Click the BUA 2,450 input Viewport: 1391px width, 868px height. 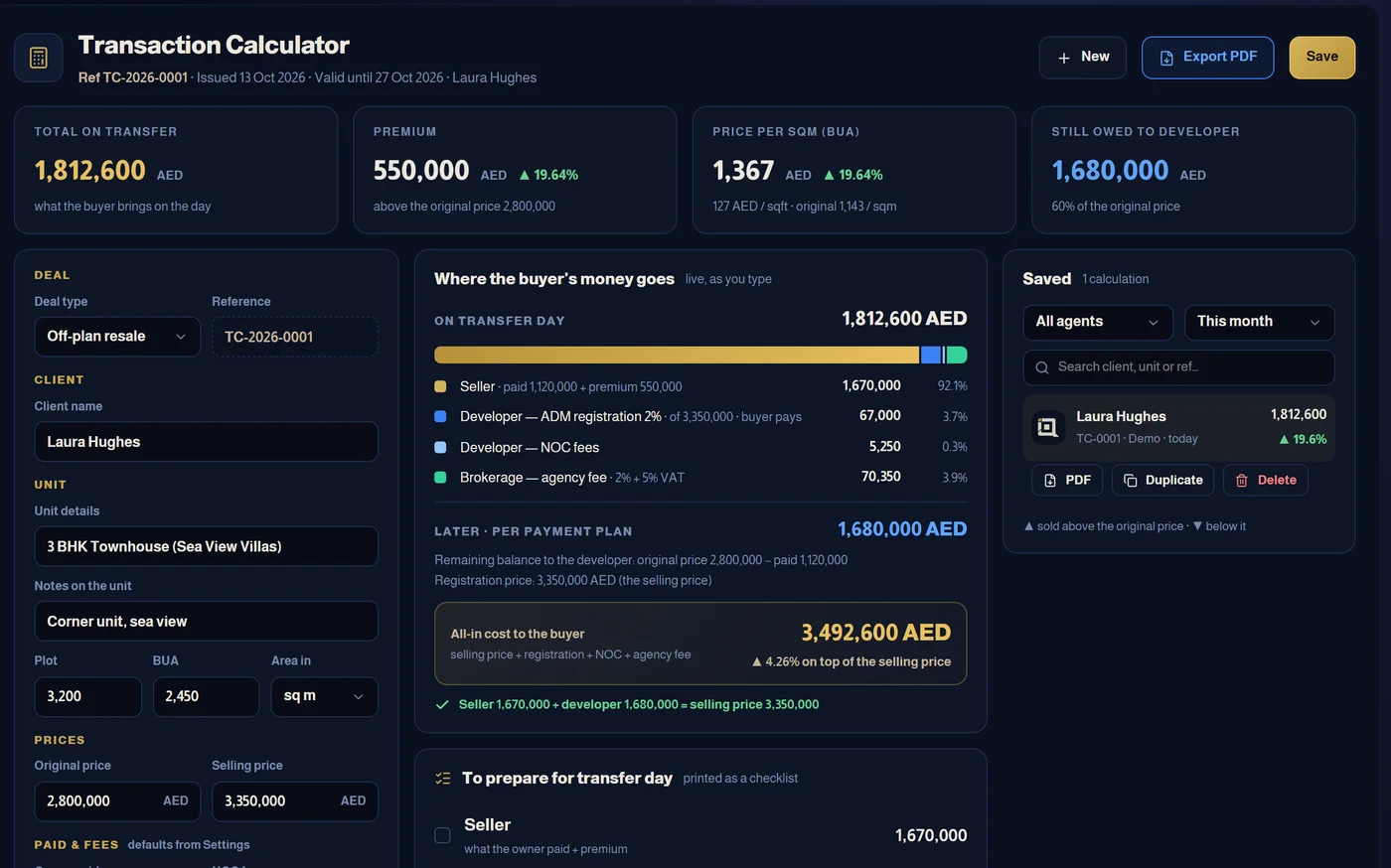pyautogui.click(x=206, y=696)
